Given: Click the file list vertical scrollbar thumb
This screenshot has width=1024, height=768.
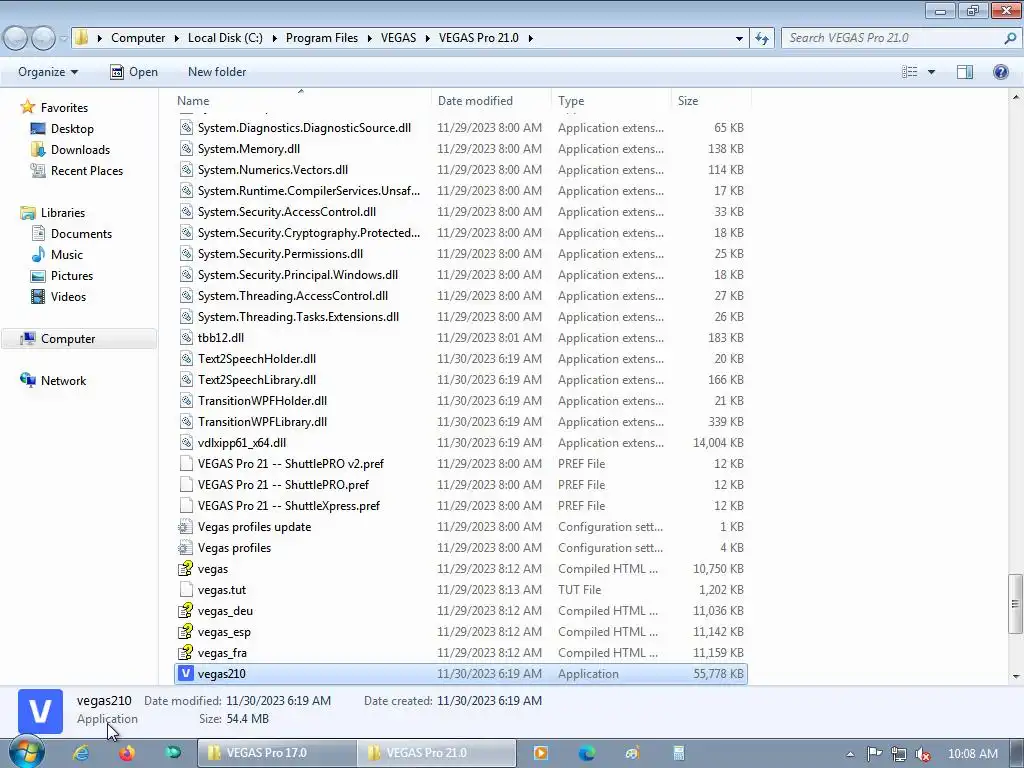Looking at the screenshot, I should [x=1015, y=603].
